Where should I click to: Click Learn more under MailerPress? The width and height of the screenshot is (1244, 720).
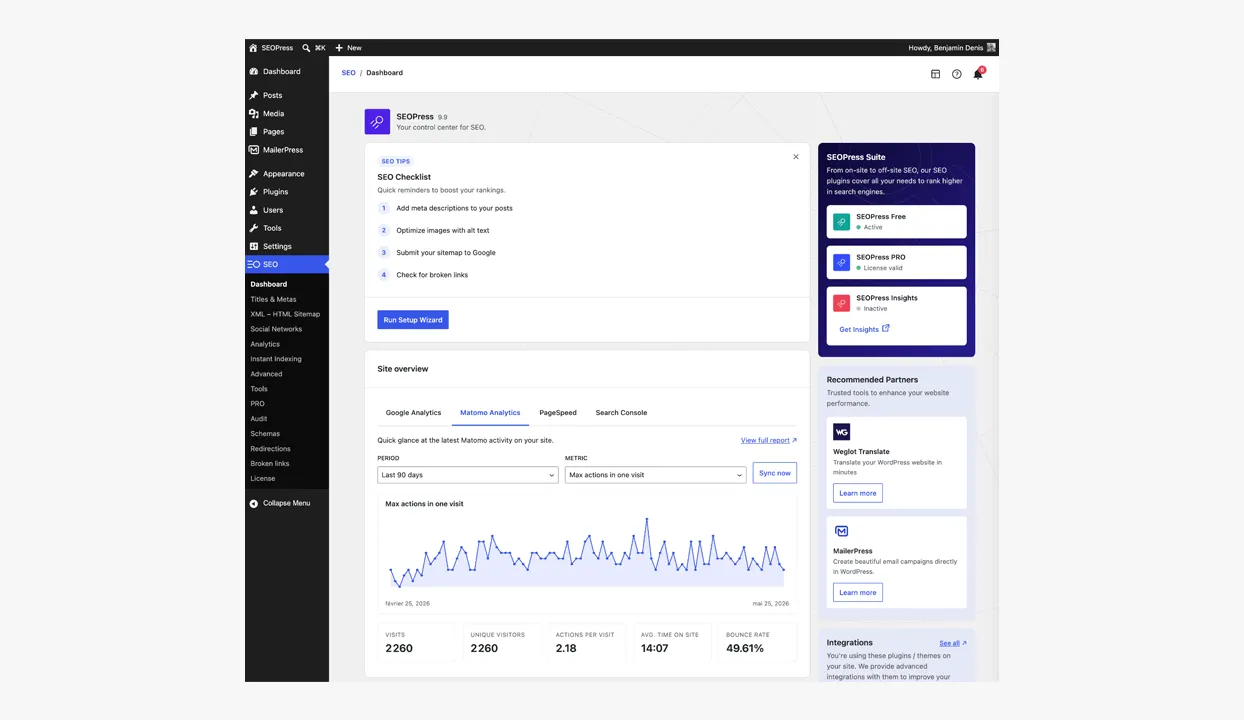pyautogui.click(x=858, y=592)
